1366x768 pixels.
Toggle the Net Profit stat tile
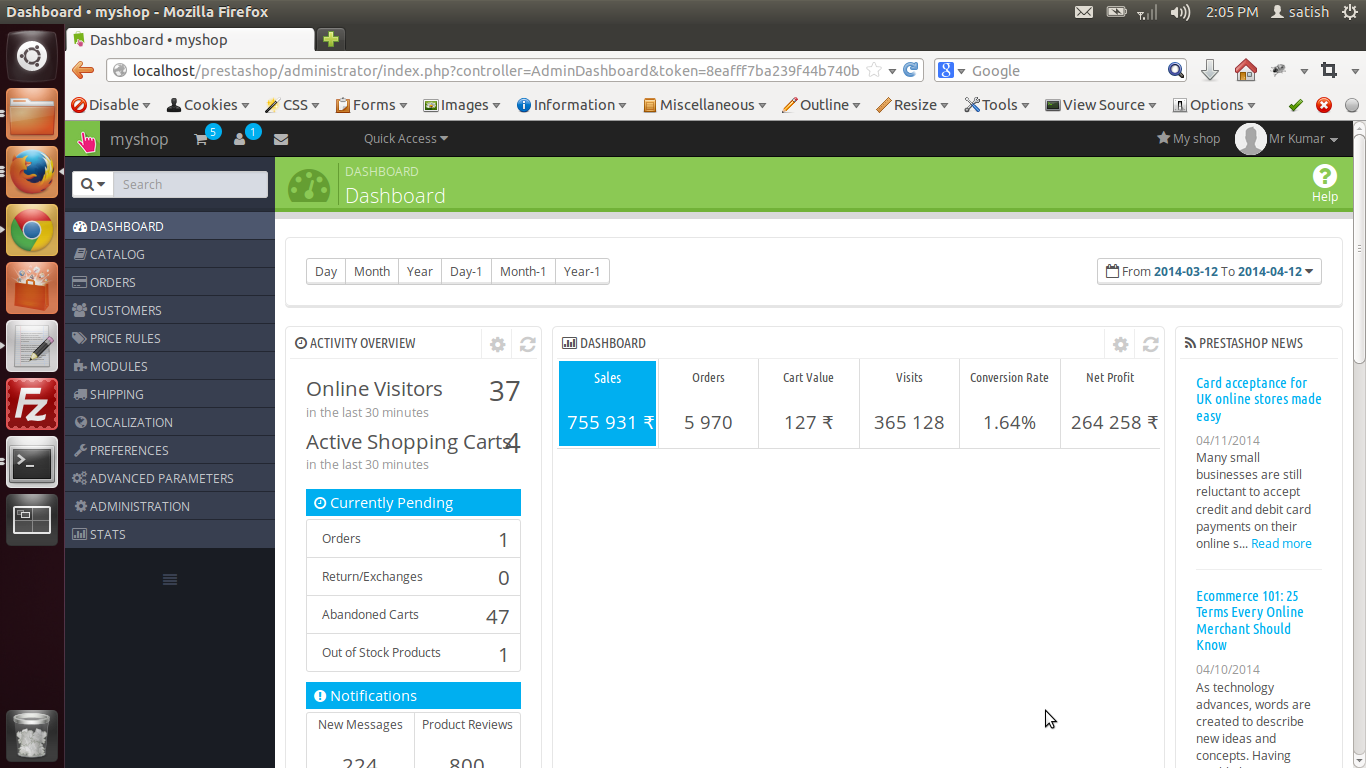click(1110, 403)
